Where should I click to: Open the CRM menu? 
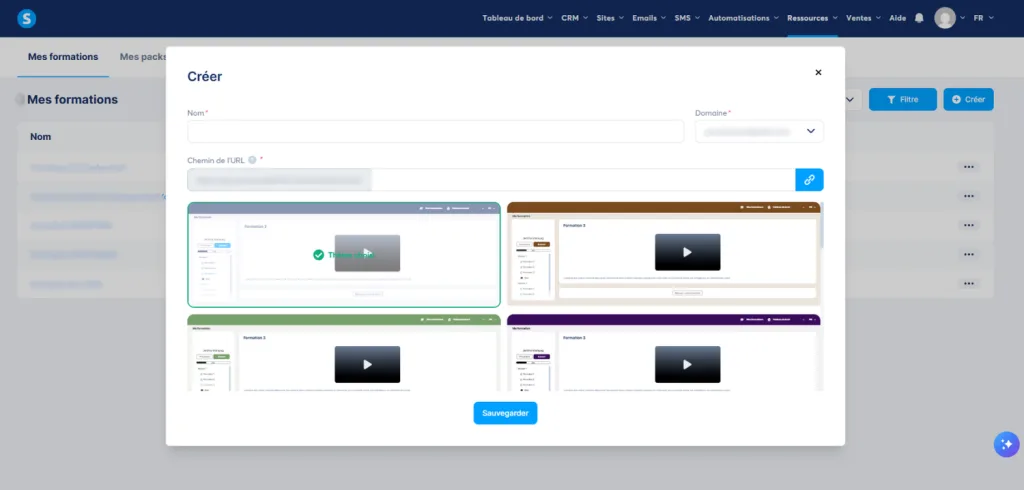coord(575,18)
